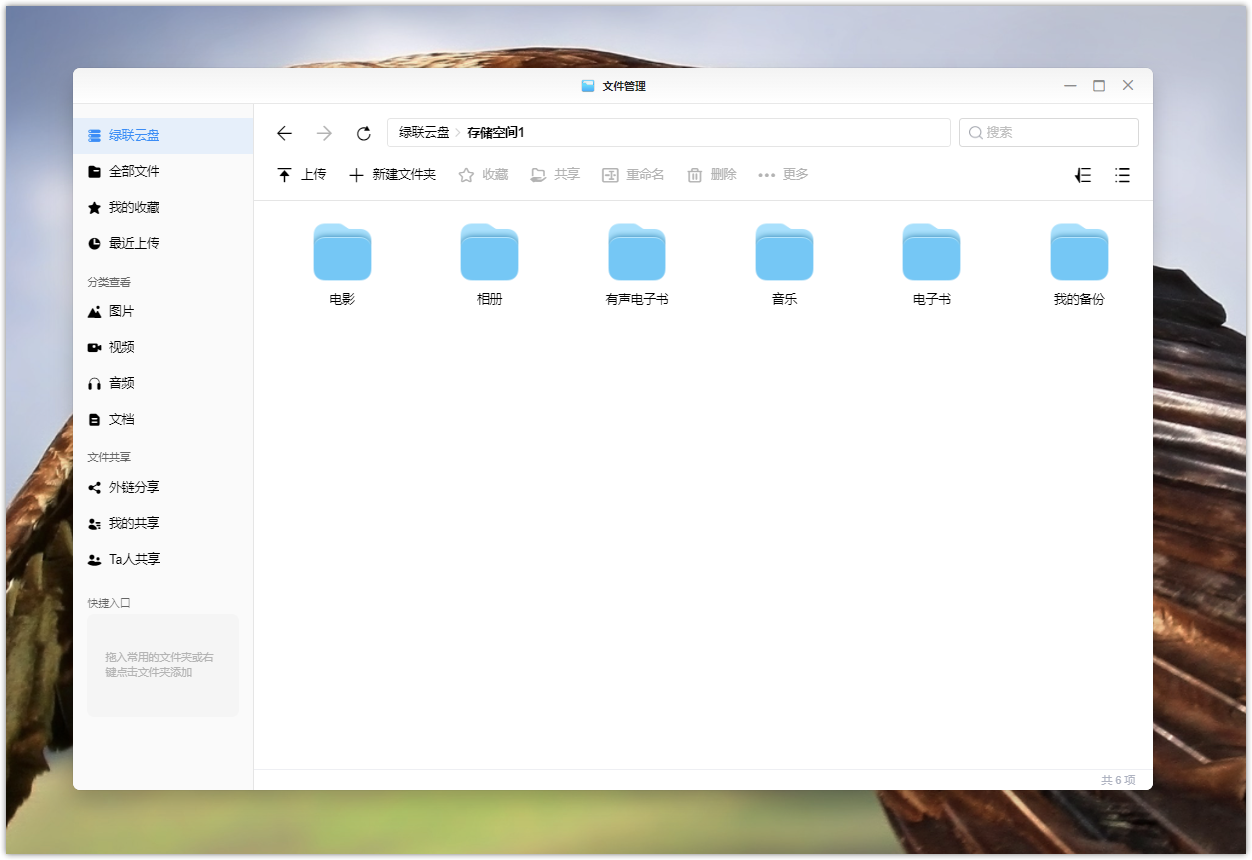The height and width of the screenshot is (860, 1252).
Task: Open the sort order icon
Action: tap(1083, 175)
